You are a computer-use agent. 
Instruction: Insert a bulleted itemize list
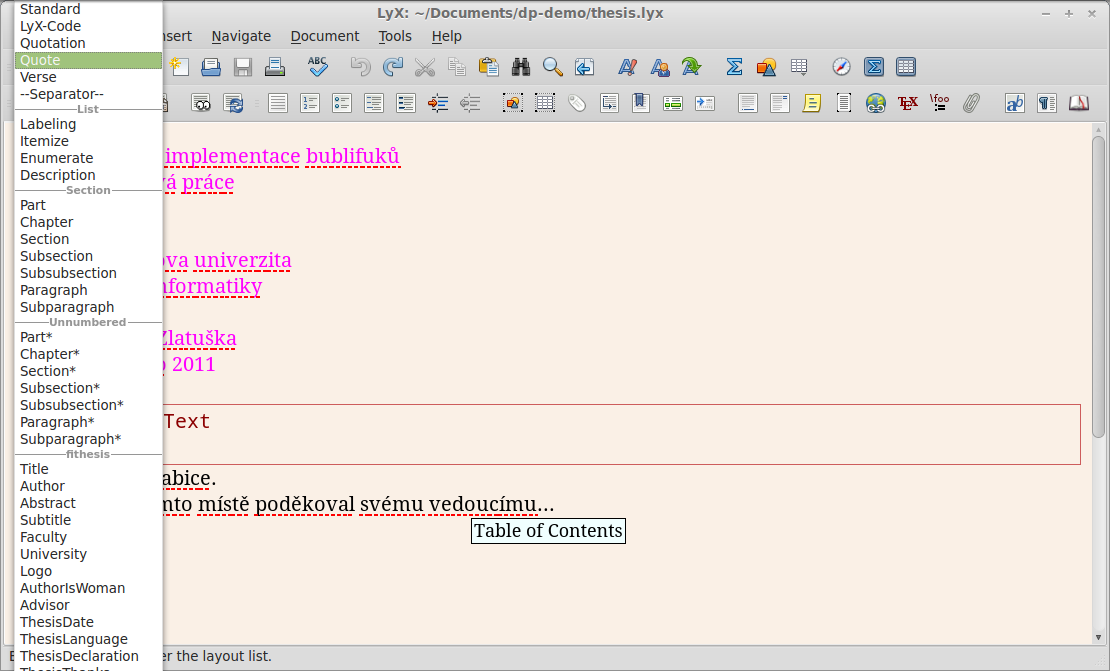pyautogui.click(x=342, y=103)
